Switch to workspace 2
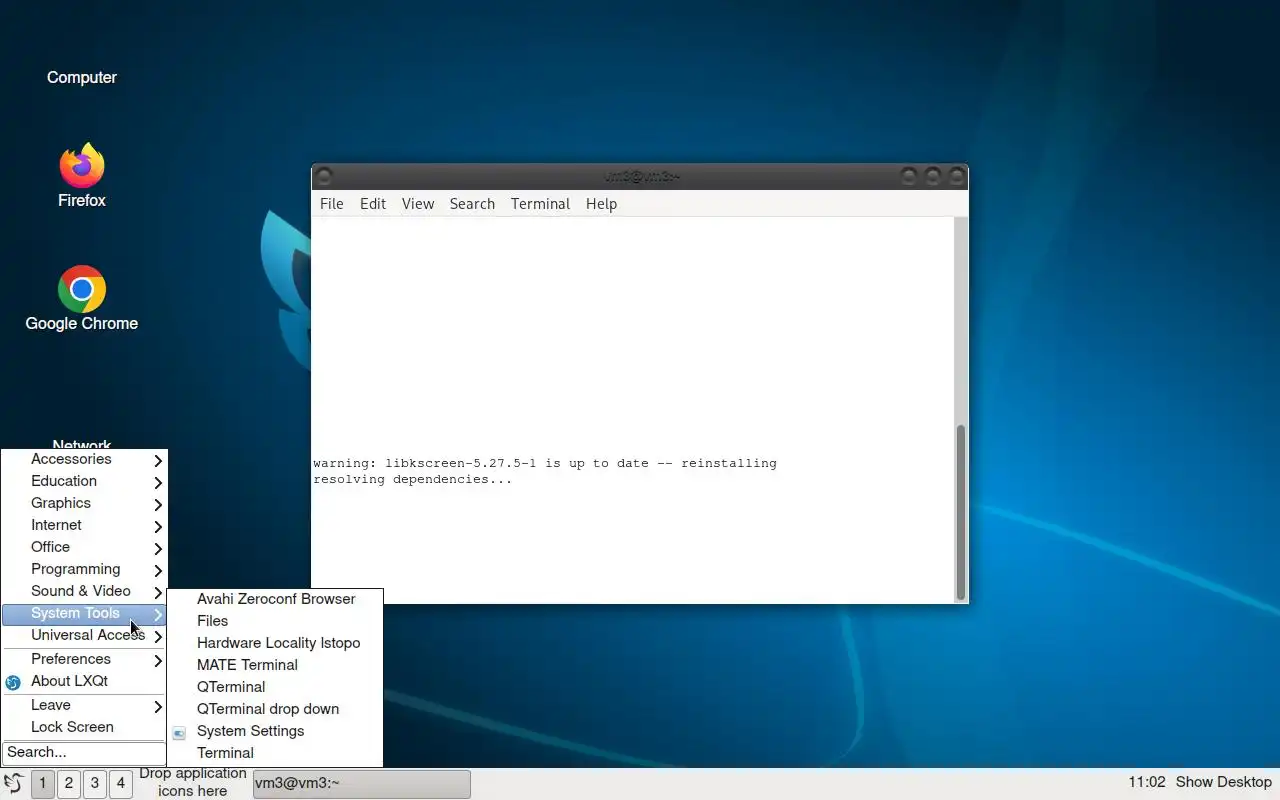Image resolution: width=1280 pixels, height=800 pixels. [x=68, y=783]
